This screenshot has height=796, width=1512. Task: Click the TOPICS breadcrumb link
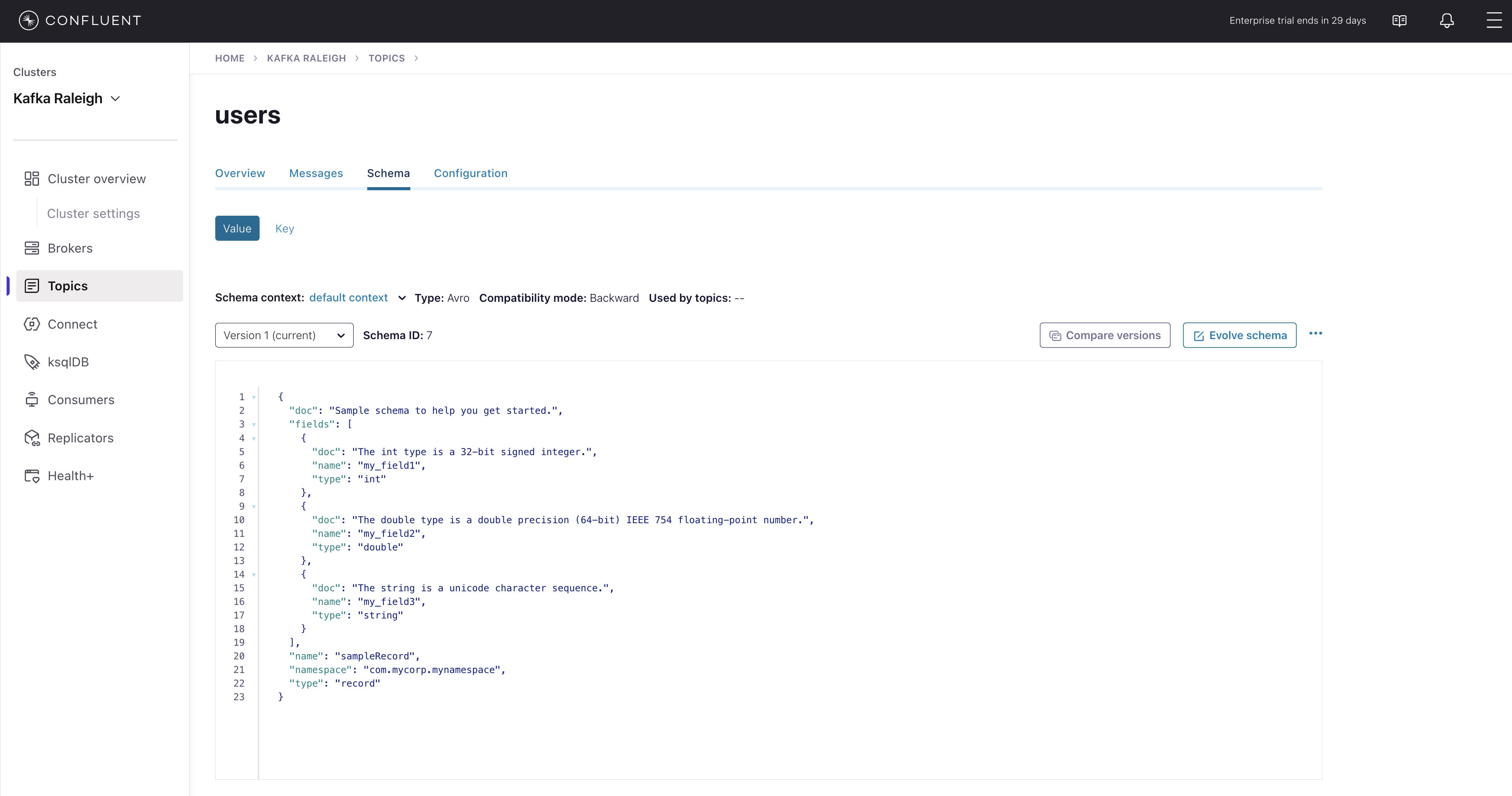click(386, 58)
